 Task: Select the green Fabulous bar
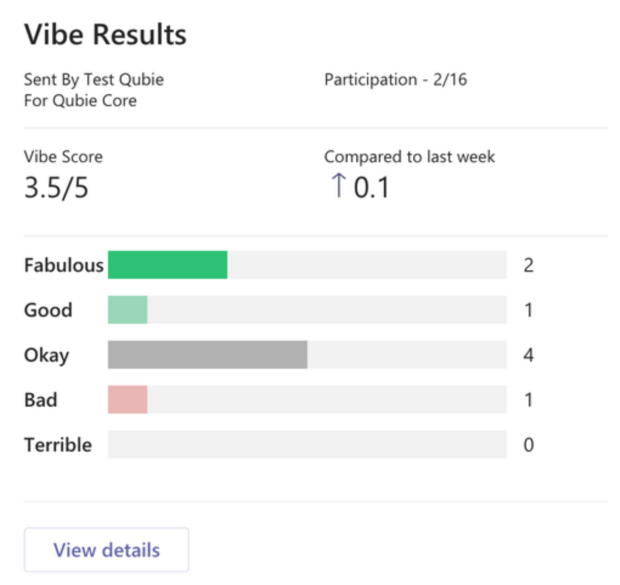[x=168, y=265]
